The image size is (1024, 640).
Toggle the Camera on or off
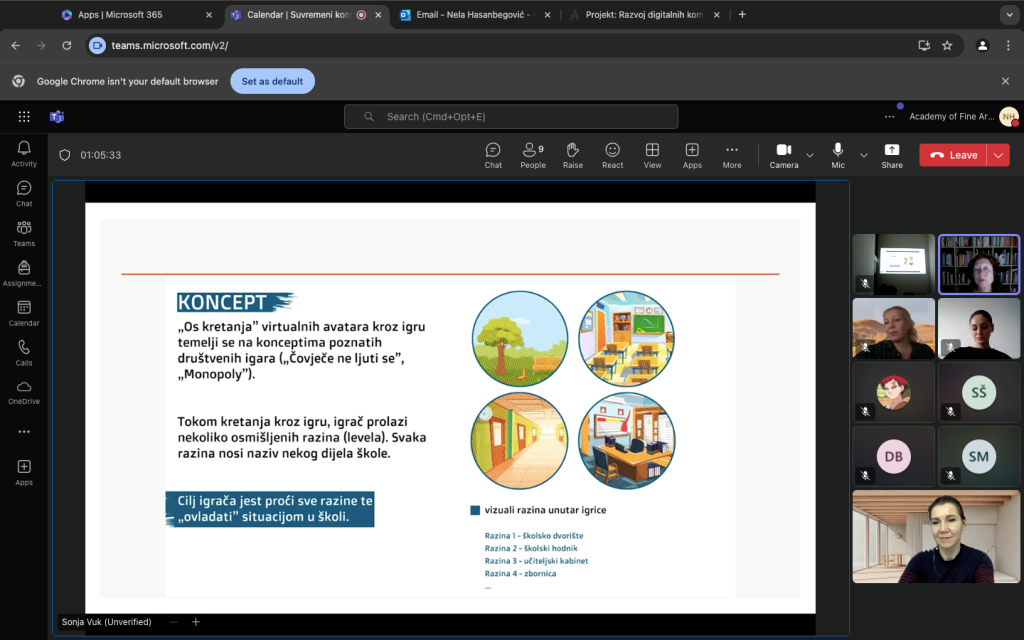click(x=784, y=155)
